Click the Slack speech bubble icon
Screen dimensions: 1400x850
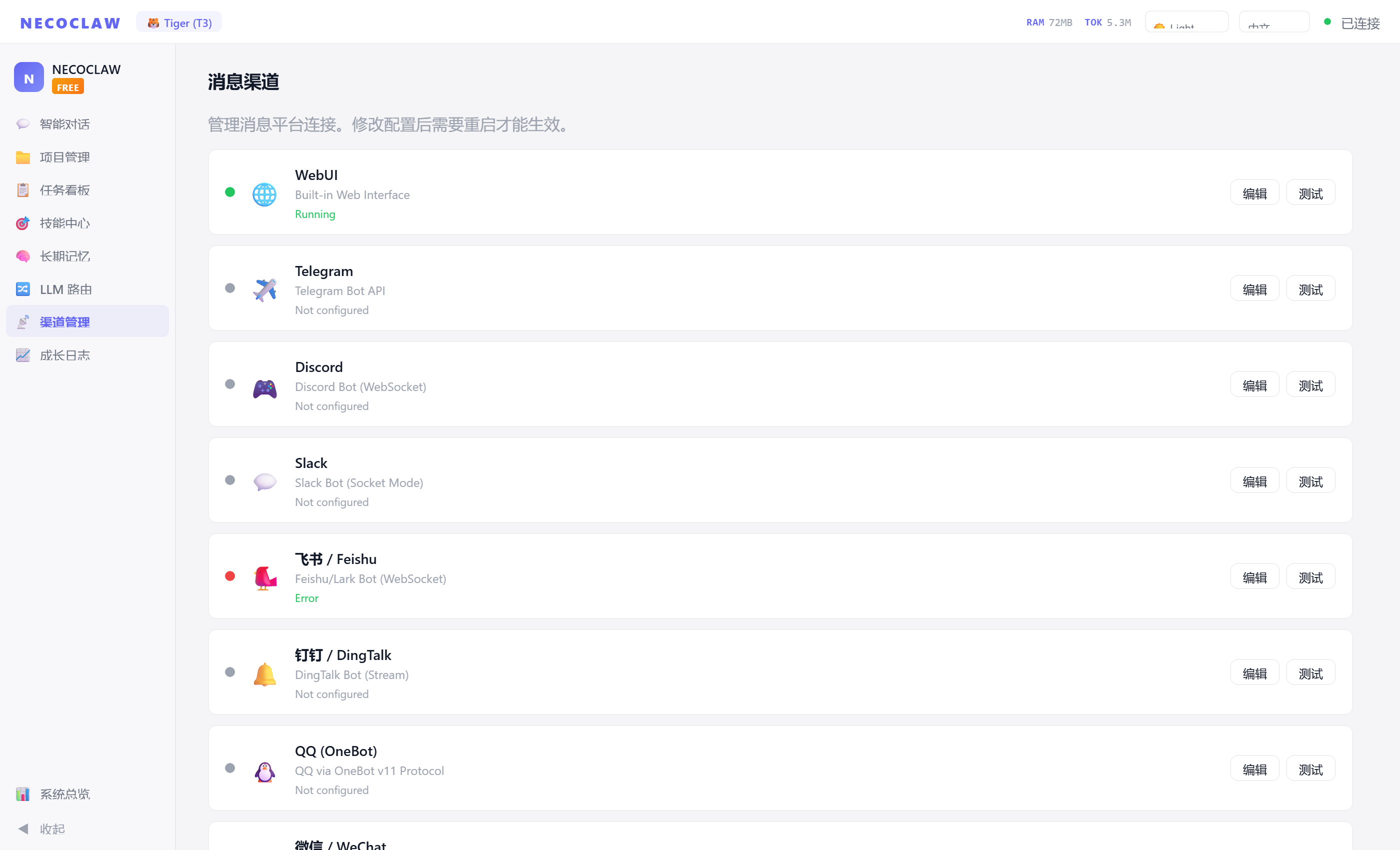pyautogui.click(x=264, y=482)
